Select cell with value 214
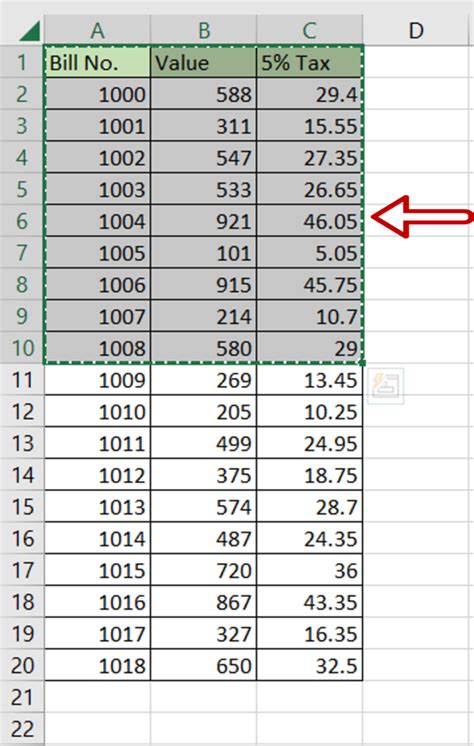Image resolution: width=474 pixels, height=746 pixels. click(x=204, y=316)
